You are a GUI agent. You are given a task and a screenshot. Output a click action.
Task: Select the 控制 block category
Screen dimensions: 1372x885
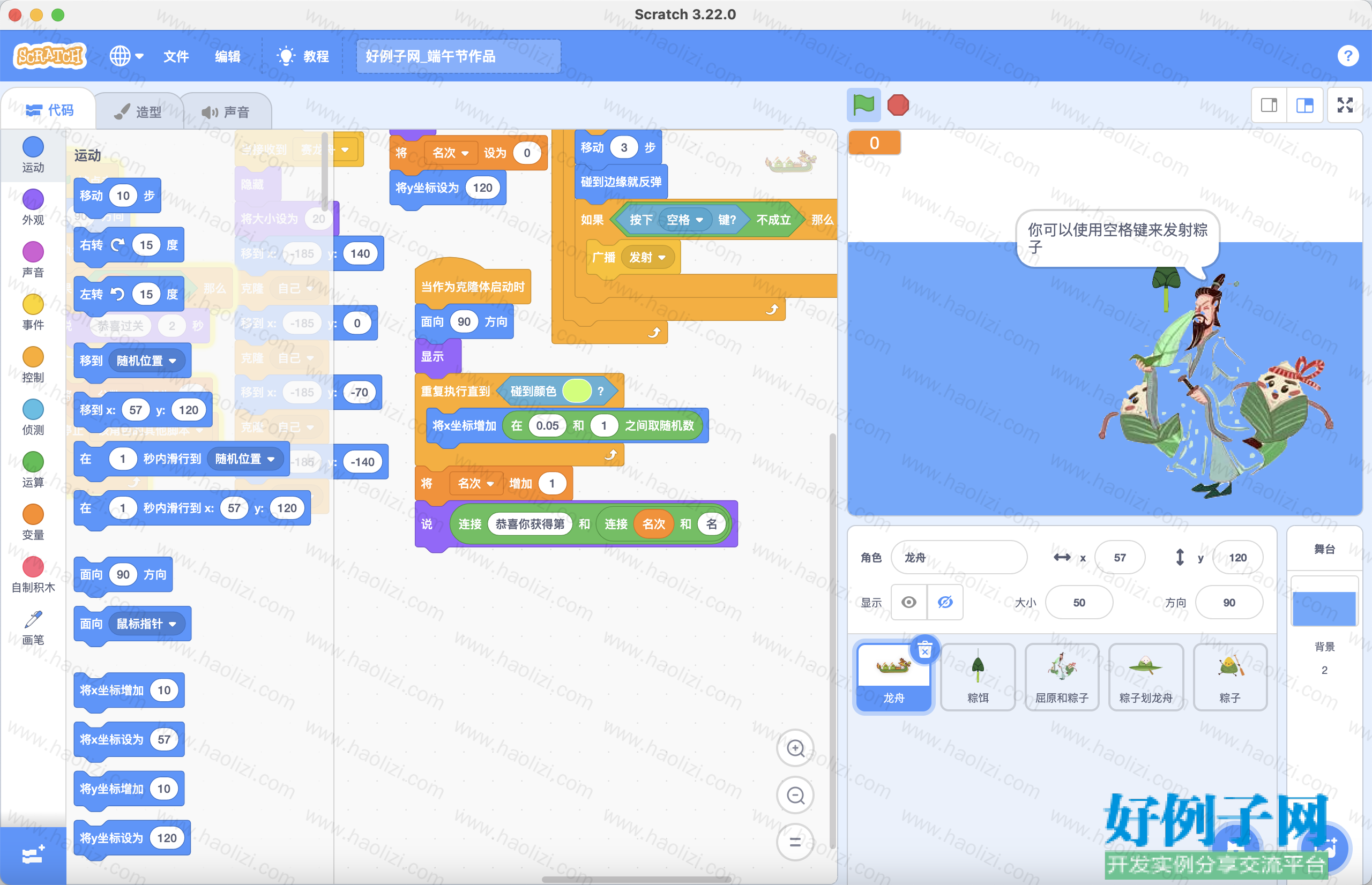[x=33, y=365]
